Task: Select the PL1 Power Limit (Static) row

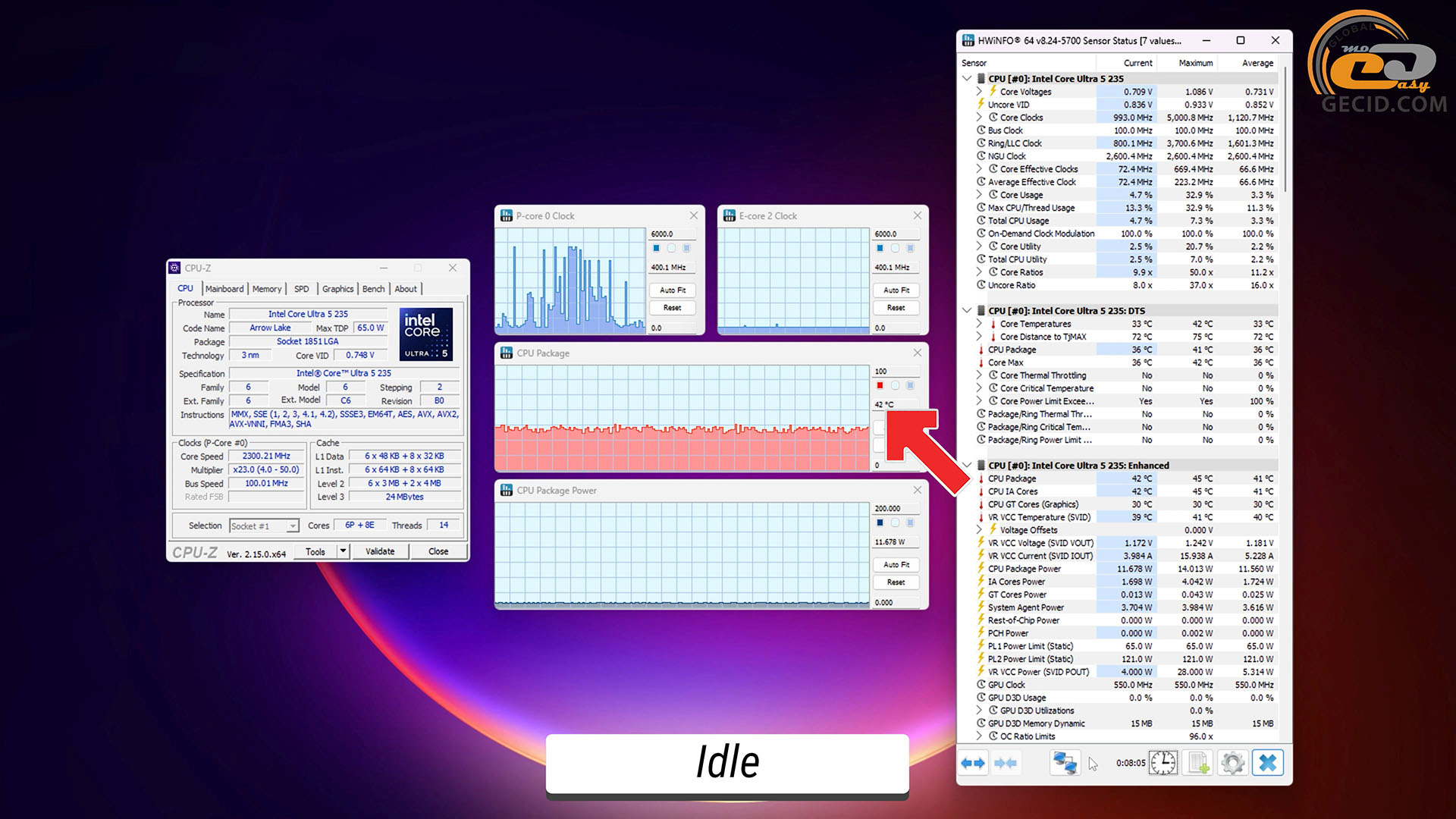Action: [1125, 646]
